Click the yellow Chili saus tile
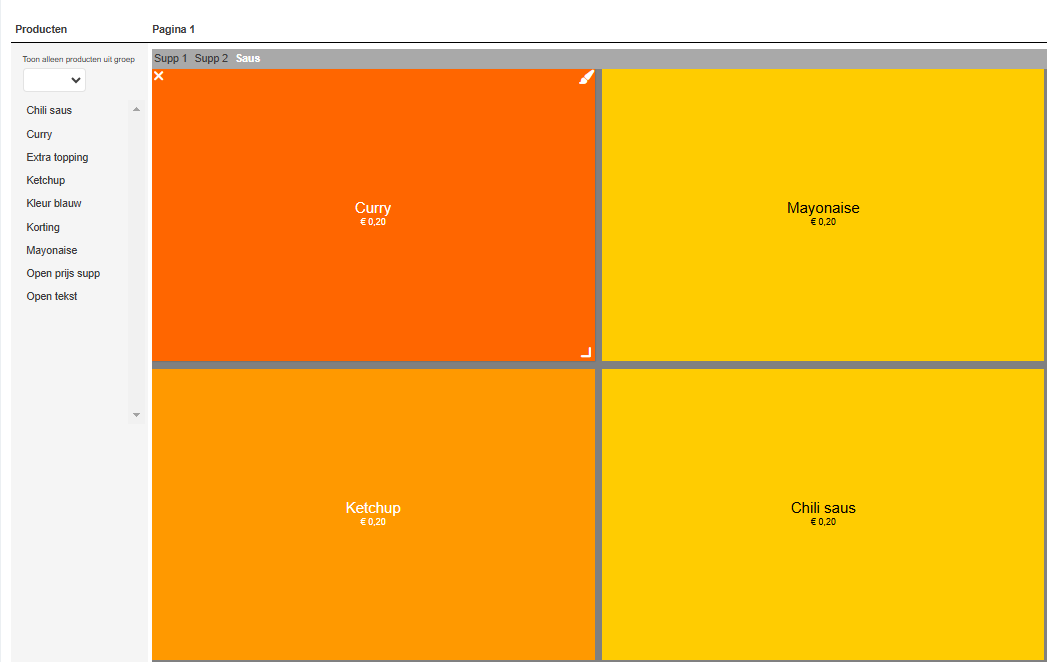The width and height of the screenshot is (1047, 662). [823, 514]
